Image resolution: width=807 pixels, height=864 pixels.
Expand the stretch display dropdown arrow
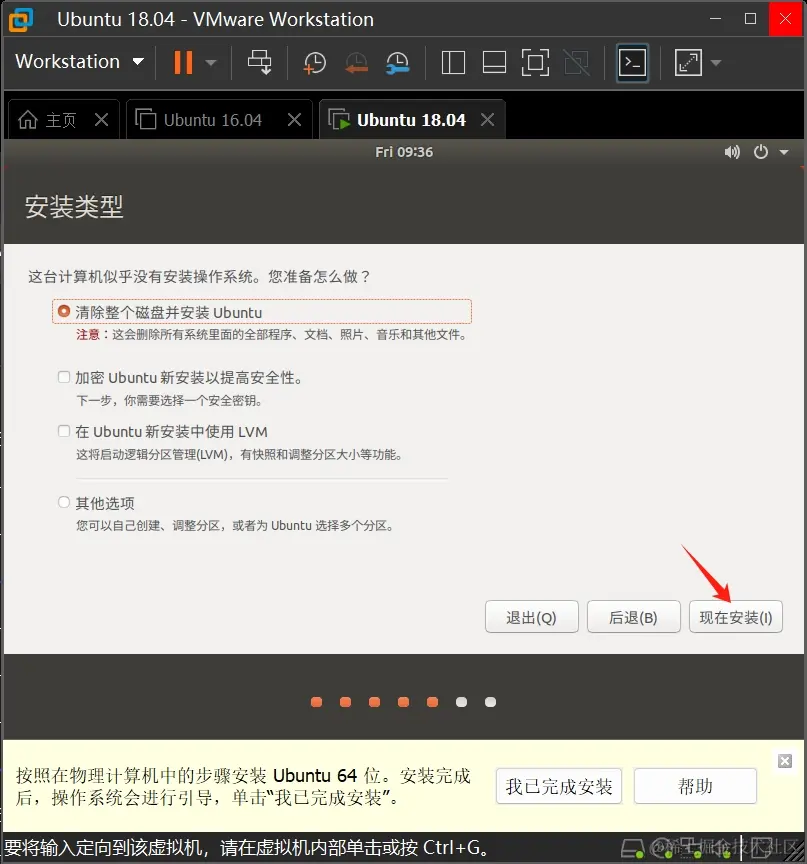pyautogui.click(x=716, y=63)
